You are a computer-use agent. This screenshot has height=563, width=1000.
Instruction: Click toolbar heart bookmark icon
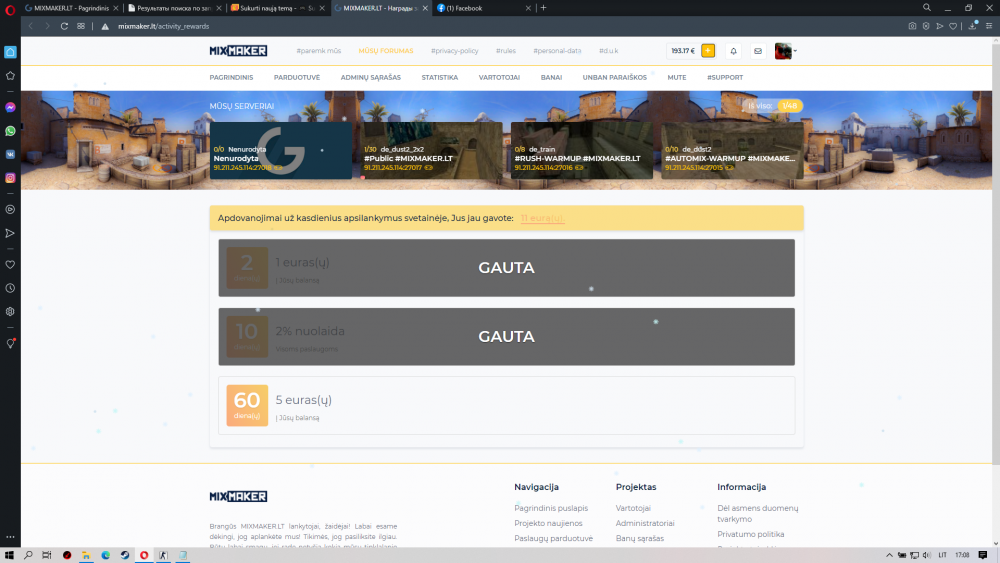(x=953, y=26)
